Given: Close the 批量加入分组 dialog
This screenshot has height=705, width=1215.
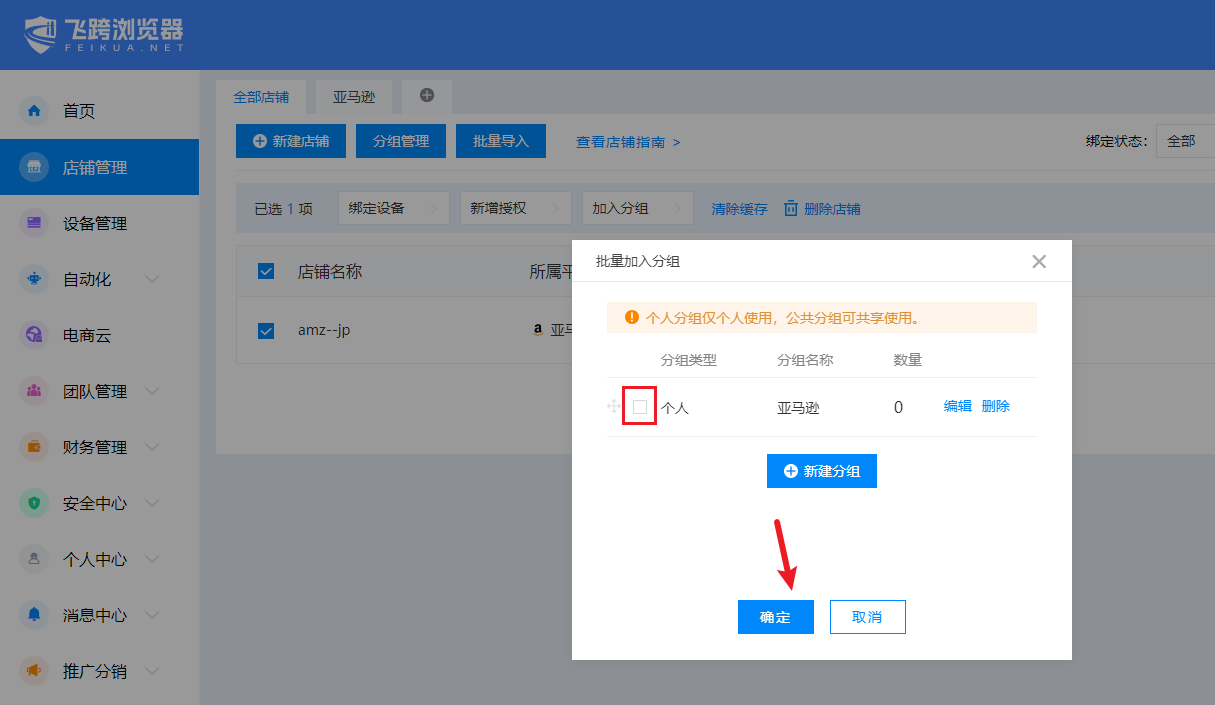Looking at the screenshot, I should pos(1039,262).
